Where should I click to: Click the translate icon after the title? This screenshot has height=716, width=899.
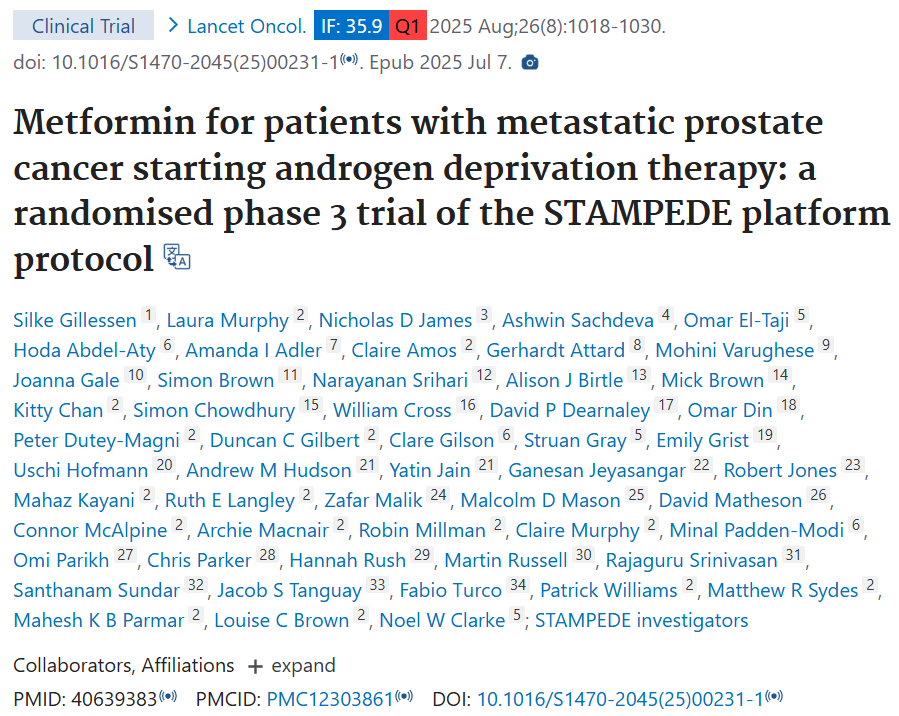(x=176, y=257)
